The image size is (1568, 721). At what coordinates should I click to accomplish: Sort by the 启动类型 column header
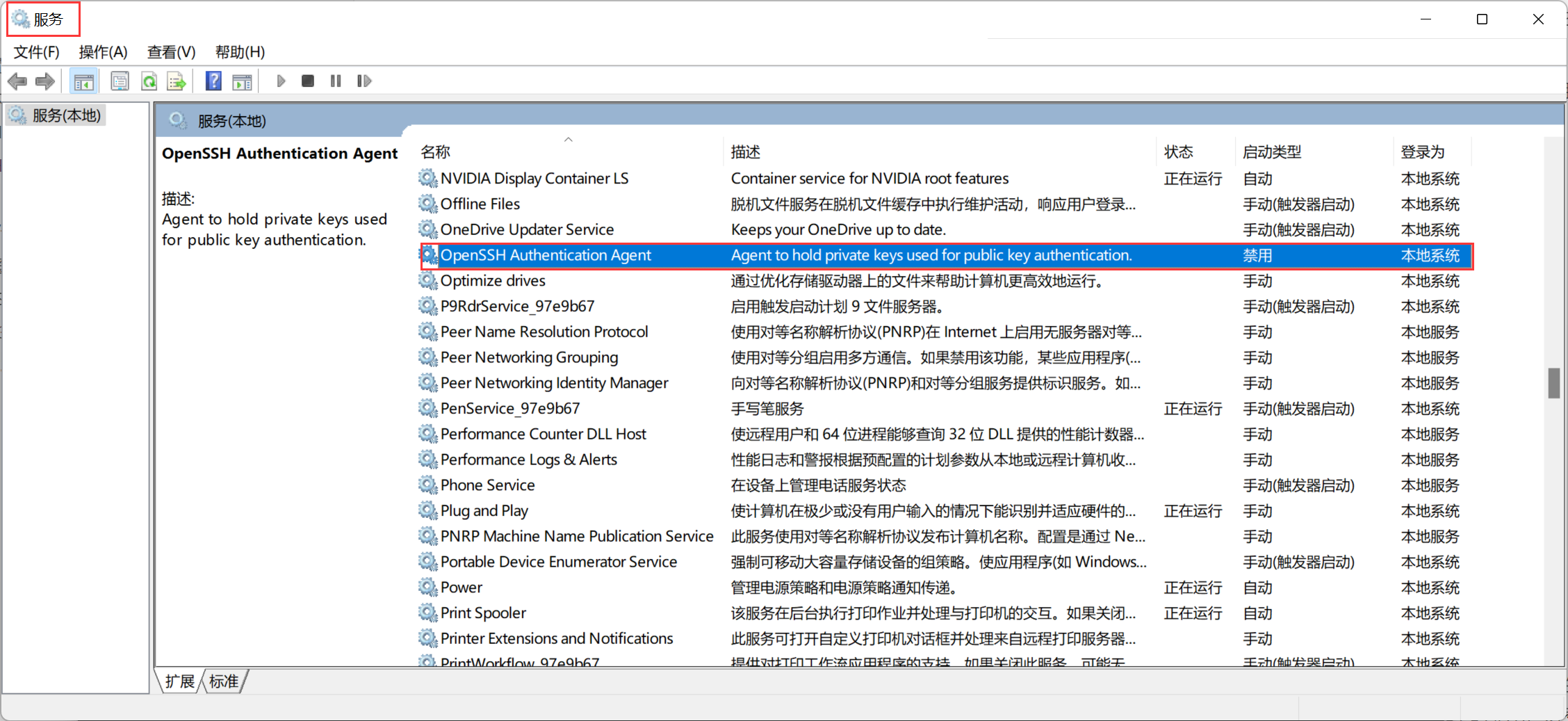click(1271, 152)
